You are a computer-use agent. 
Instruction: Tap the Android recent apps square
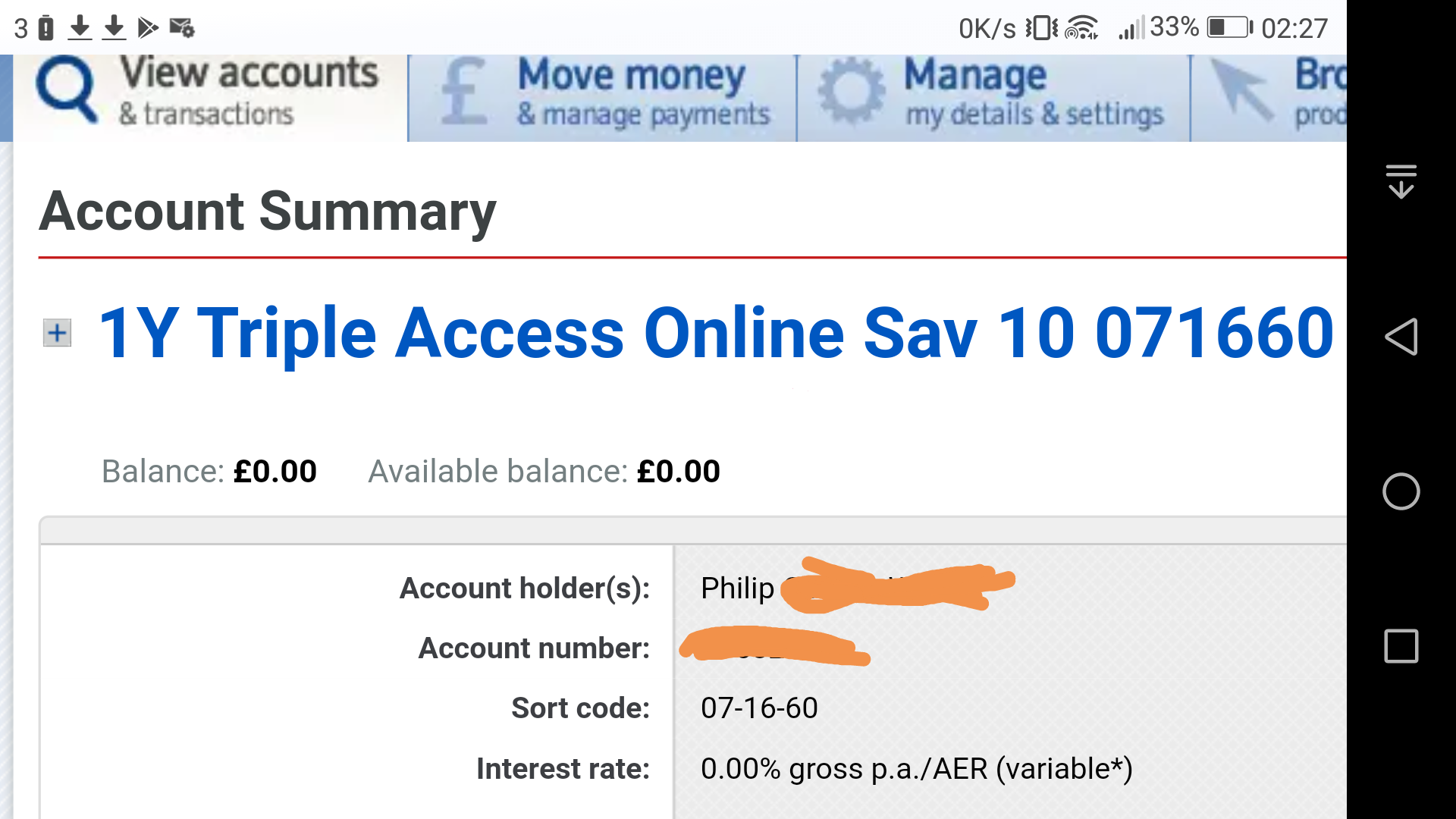point(1401,646)
